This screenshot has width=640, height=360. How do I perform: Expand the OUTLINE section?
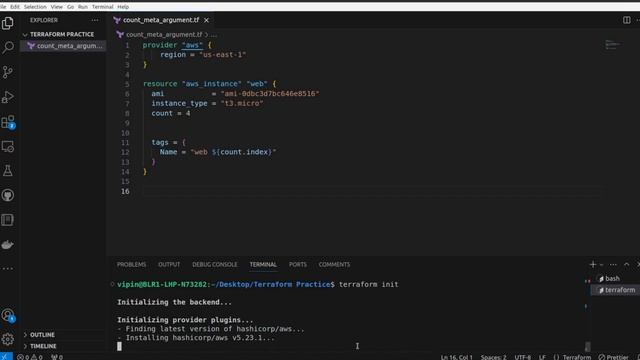(x=42, y=335)
